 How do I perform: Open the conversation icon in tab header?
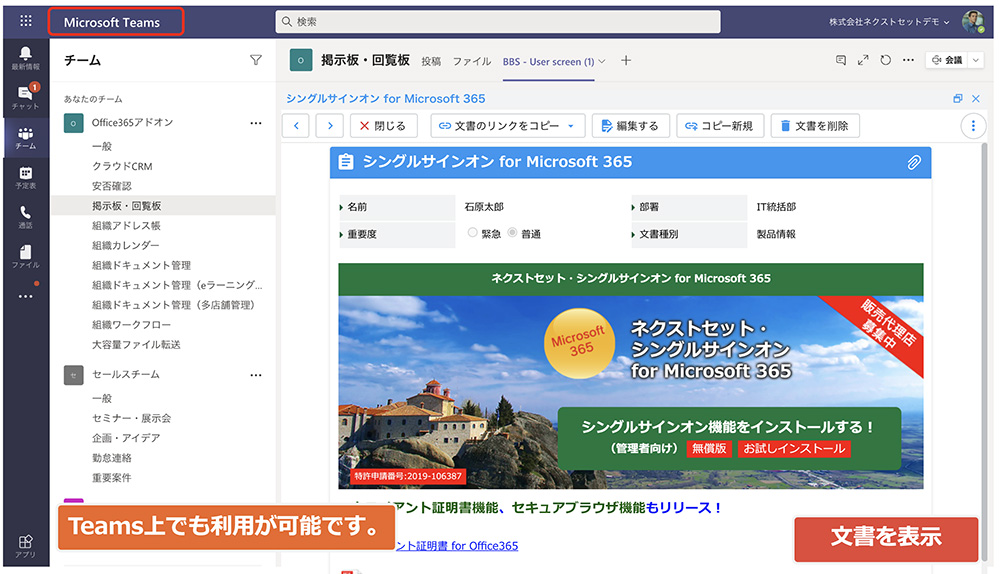point(841,60)
